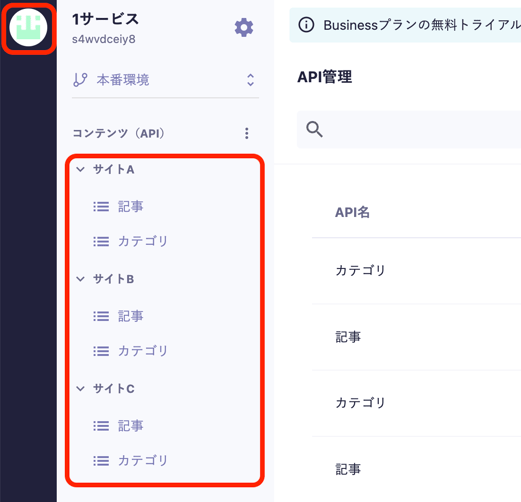Collapse the サイトC group chevron
This screenshot has height=502, width=521.
click(80, 388)
